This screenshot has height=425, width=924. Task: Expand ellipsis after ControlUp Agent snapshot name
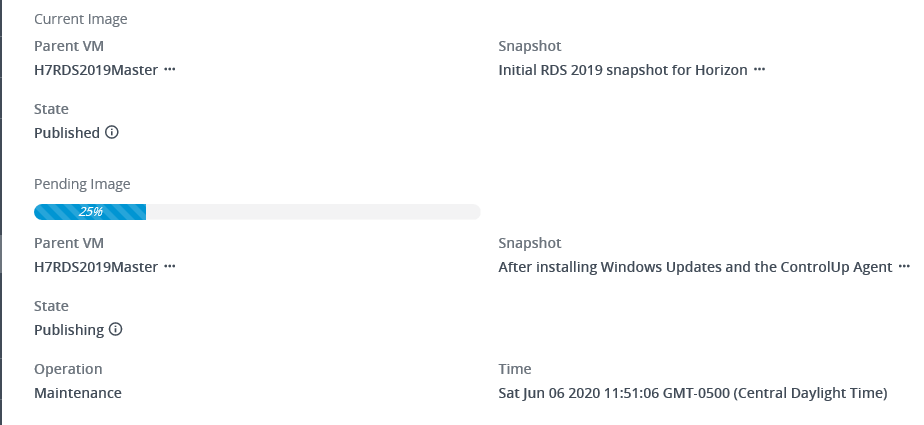tap(904, 267)
